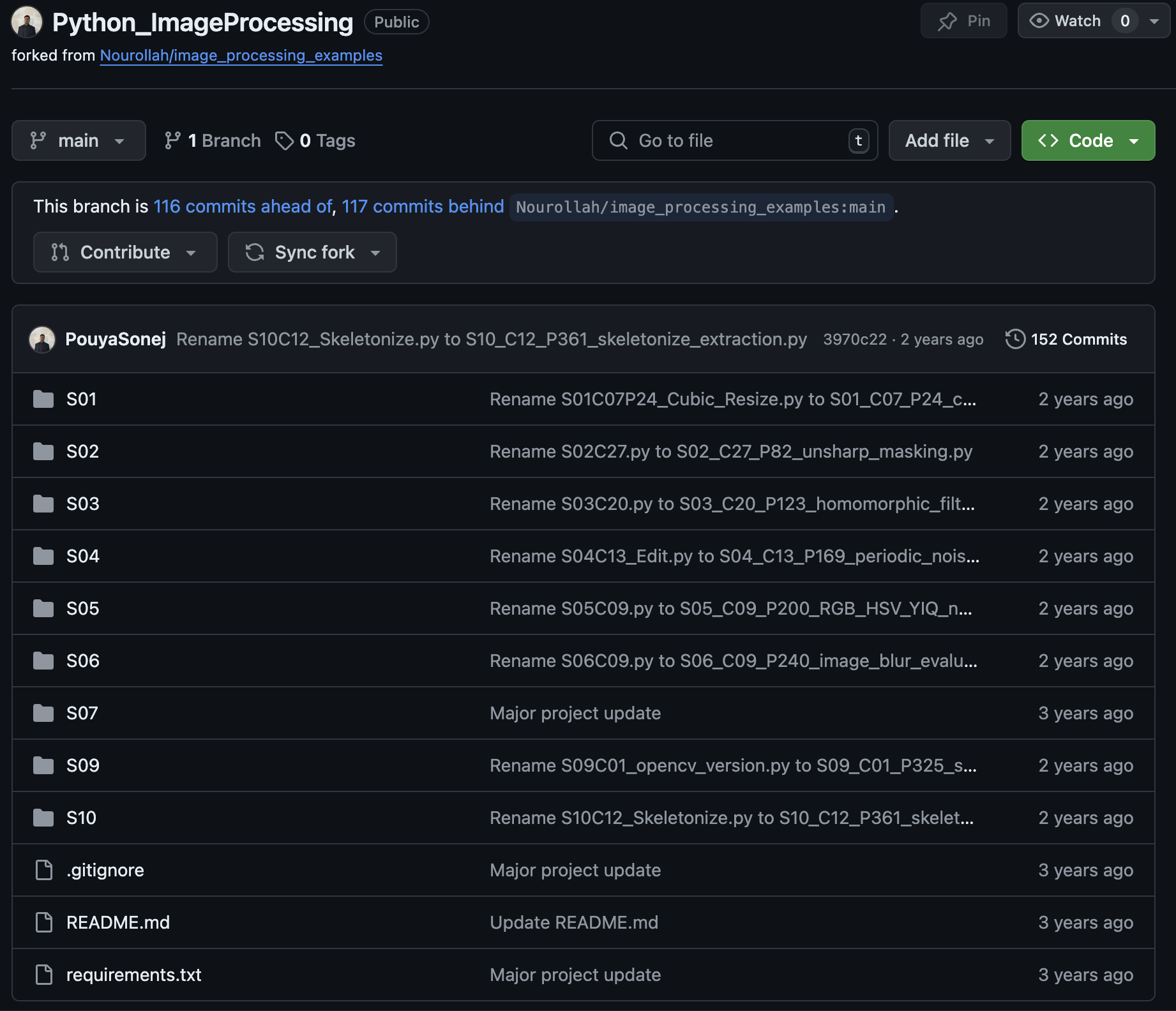Open the README.md file
1176x1011 pixels.
click(x=118, y=922)
